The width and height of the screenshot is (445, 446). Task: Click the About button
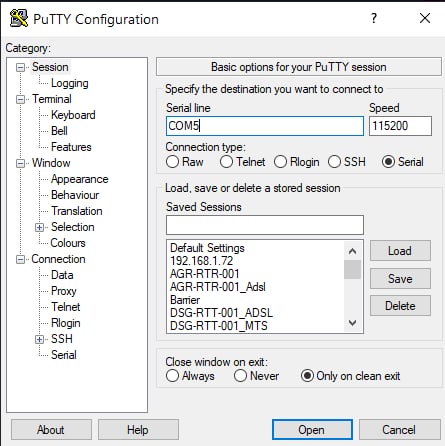[x=51, y=430]
